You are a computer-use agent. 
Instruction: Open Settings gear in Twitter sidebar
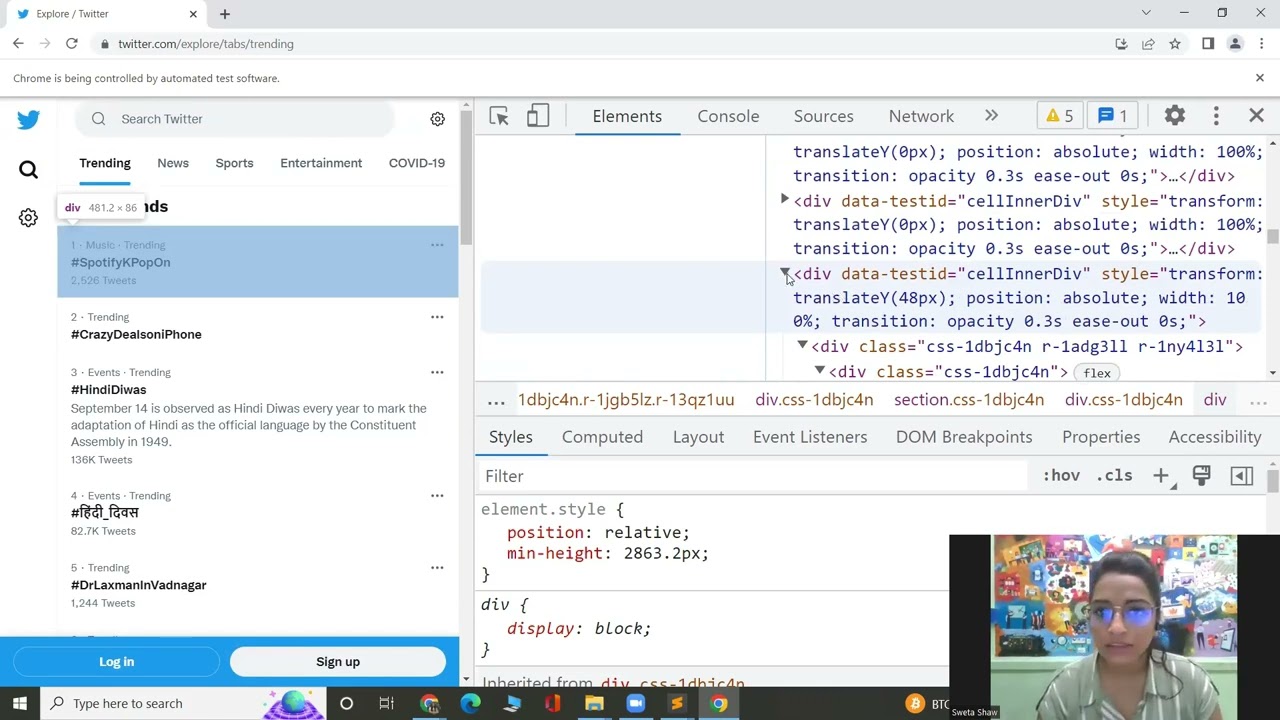coord(28,218)
